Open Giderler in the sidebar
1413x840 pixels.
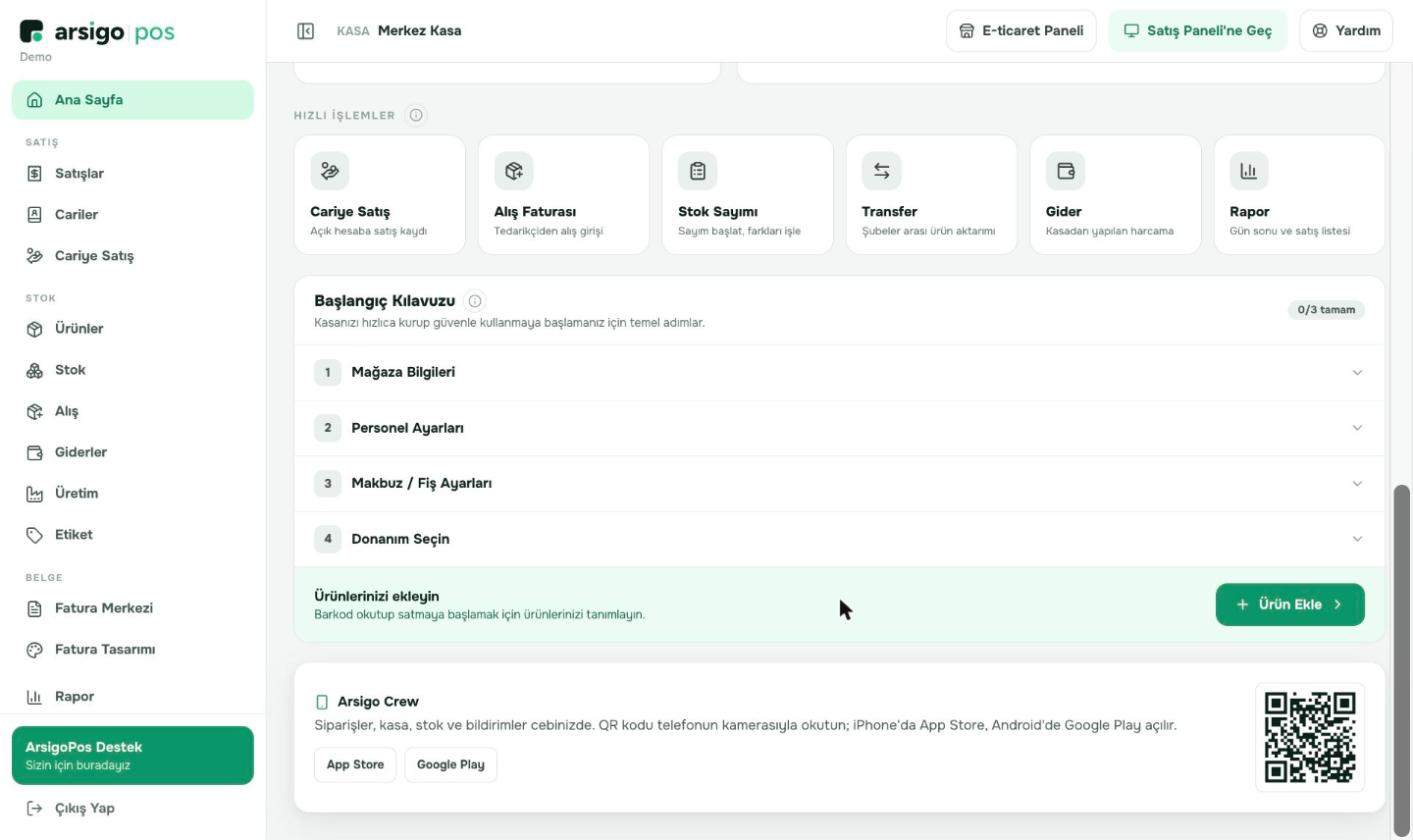(133, 452)
